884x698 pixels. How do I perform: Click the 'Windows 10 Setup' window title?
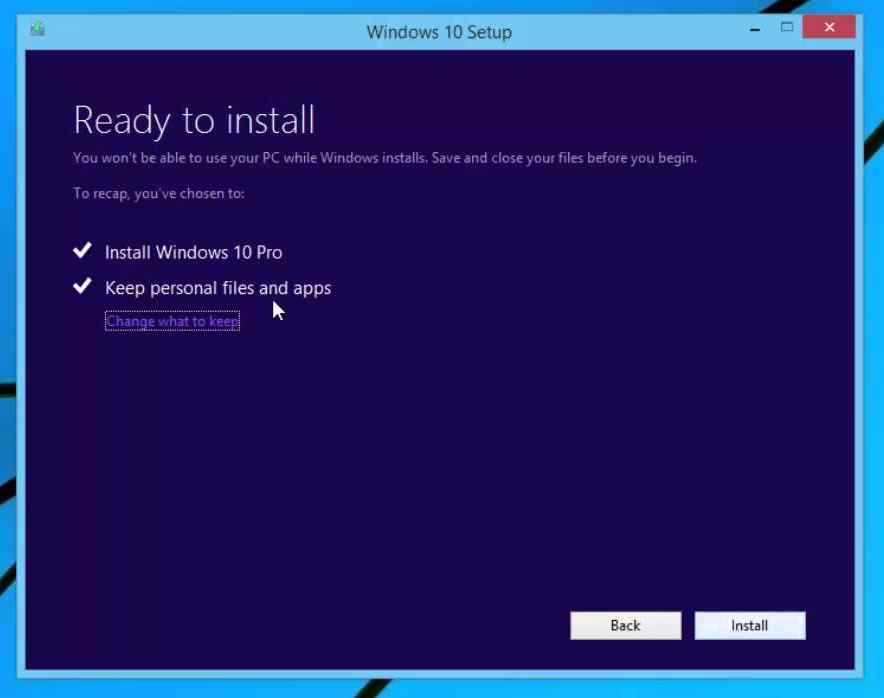(x=439, y=32)
